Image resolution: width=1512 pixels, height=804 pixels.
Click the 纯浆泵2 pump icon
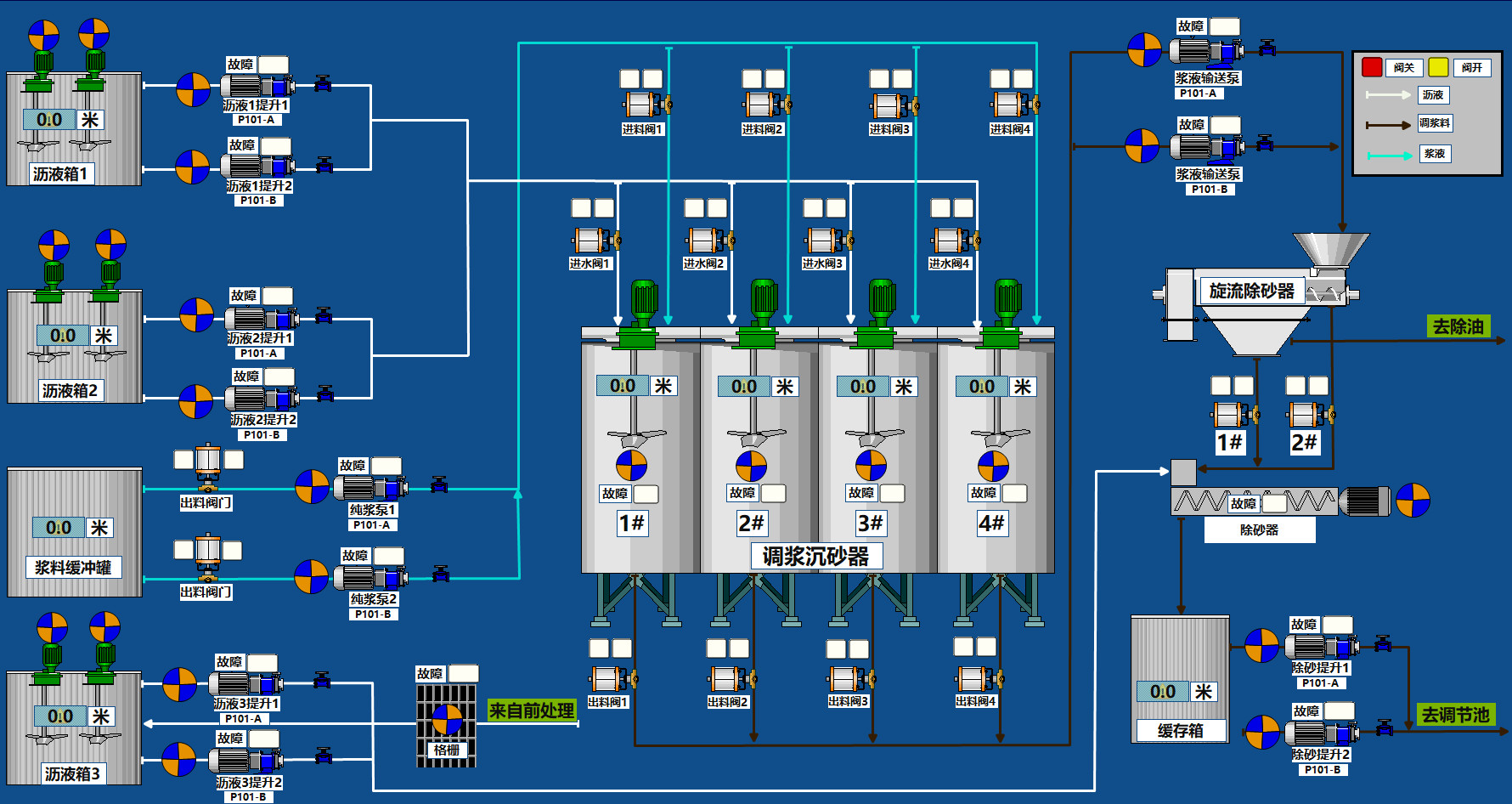pos(370,578)
